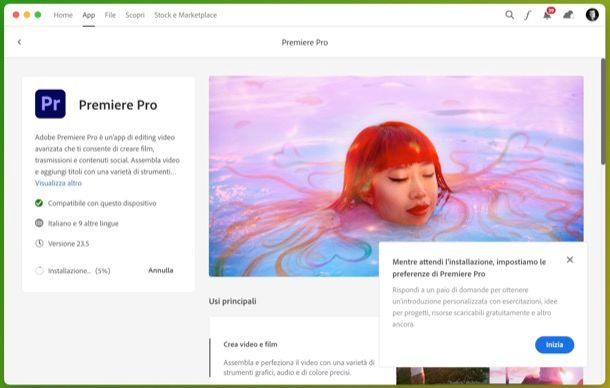Click the 'Versione 23.5' text
Viewport: 610px width, 388px height.
[68, 244]
